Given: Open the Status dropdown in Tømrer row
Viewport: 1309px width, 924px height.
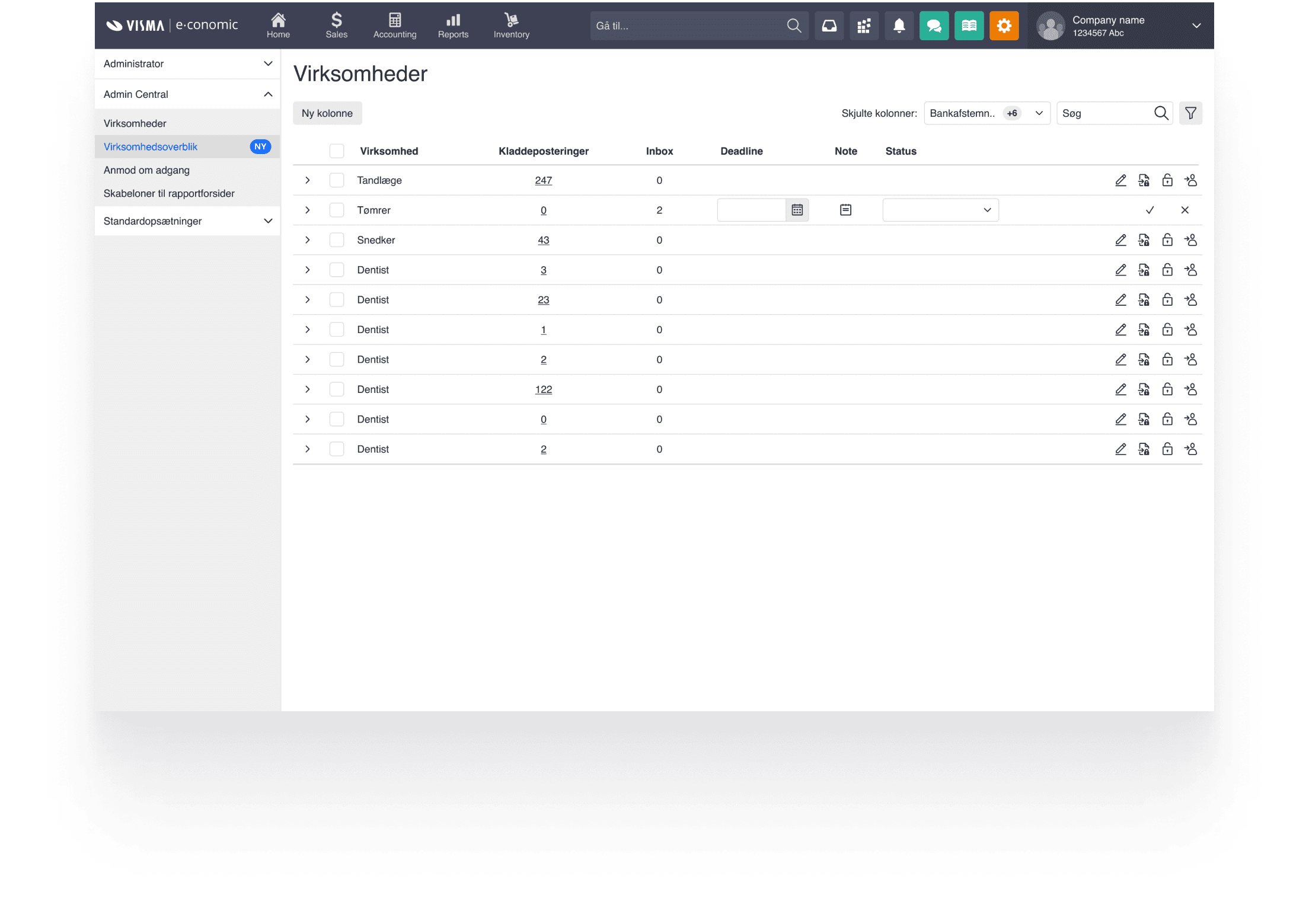Looking at the screenshot, I should (x=940, y=210).
